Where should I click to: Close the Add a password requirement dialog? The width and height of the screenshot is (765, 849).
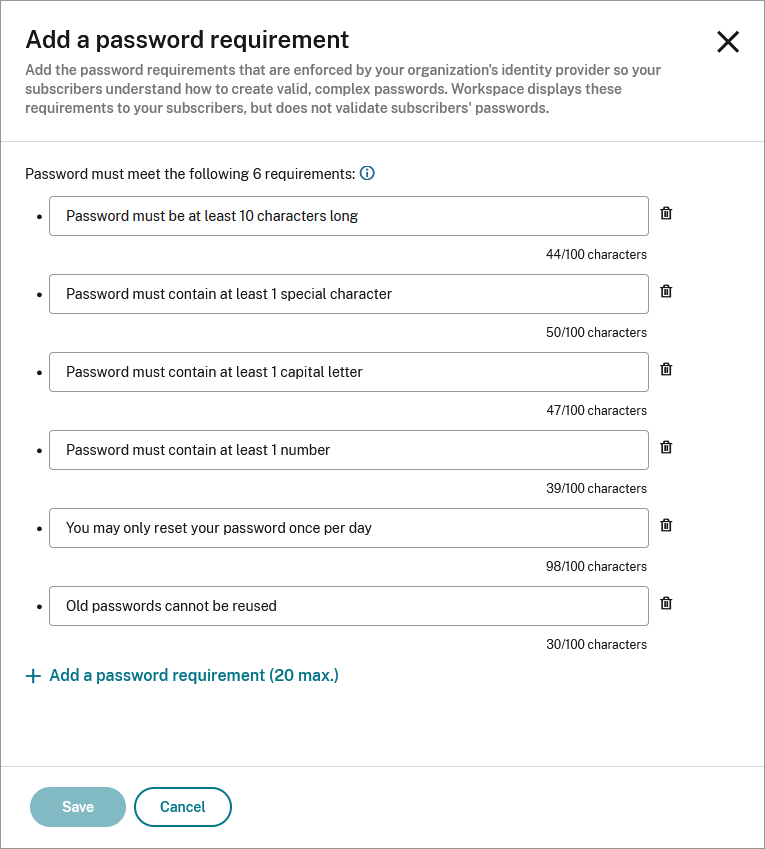click(728, 42)
